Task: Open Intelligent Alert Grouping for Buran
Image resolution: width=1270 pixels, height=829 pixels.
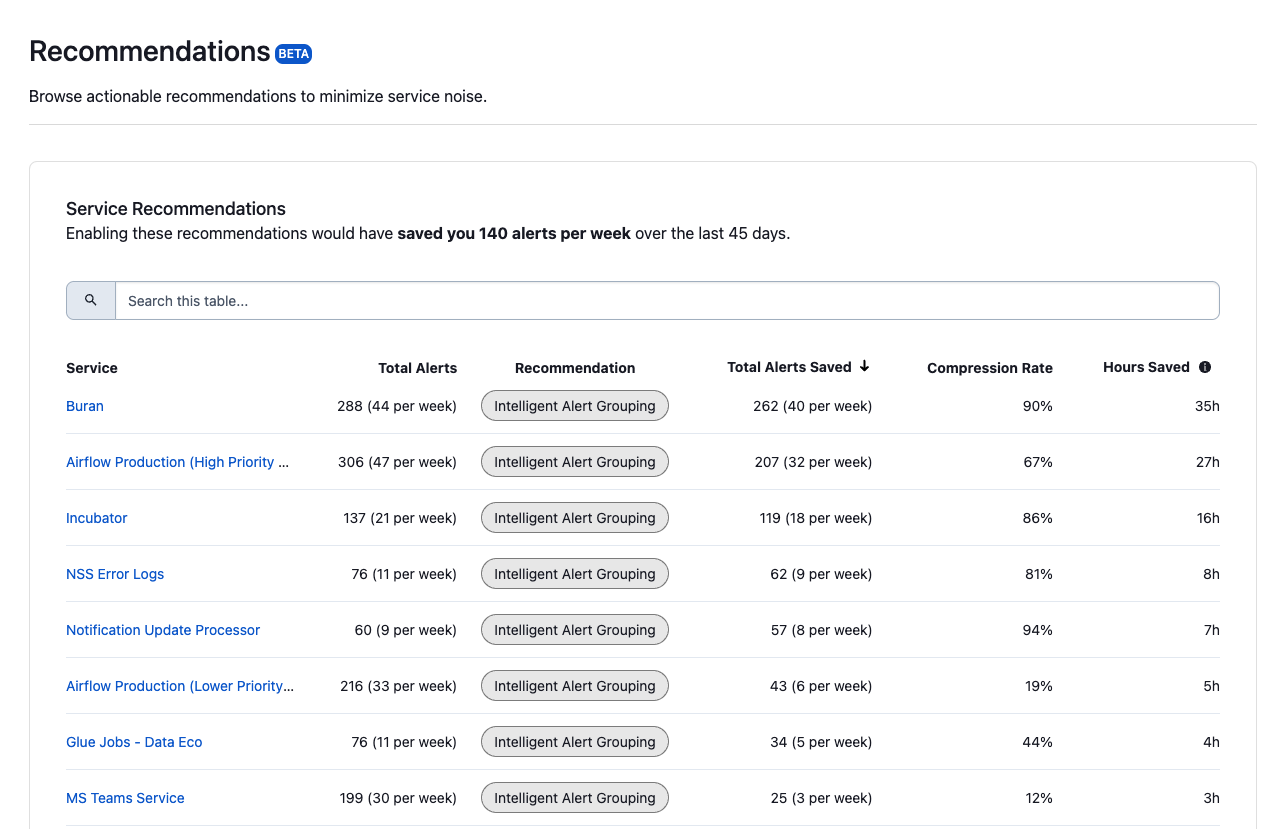Action: (x=574, y=405)
